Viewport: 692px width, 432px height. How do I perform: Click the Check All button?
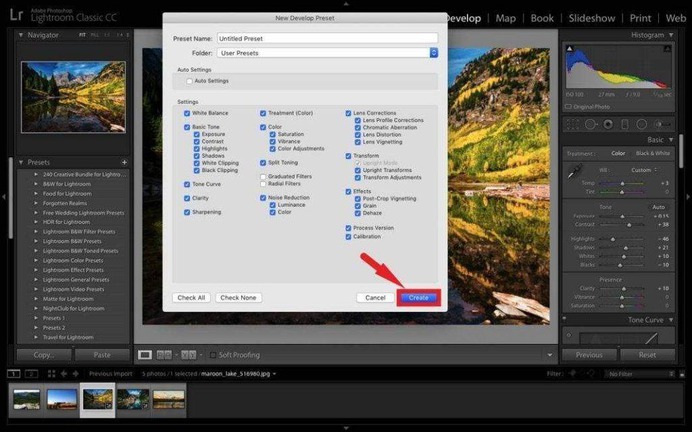click(191, 298)
